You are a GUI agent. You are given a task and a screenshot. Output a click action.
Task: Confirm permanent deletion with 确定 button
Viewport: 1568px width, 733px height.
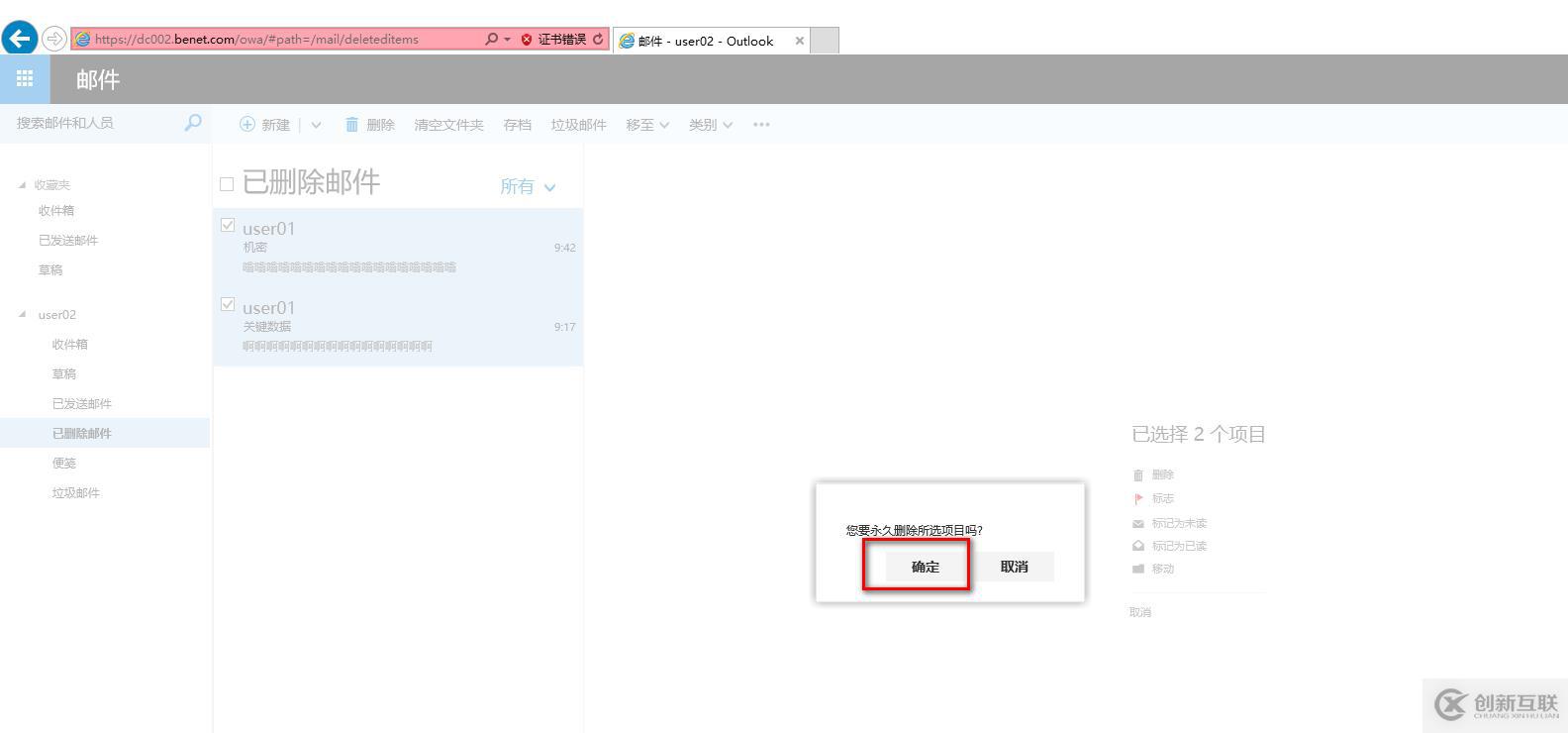click(x=926, y=567)
